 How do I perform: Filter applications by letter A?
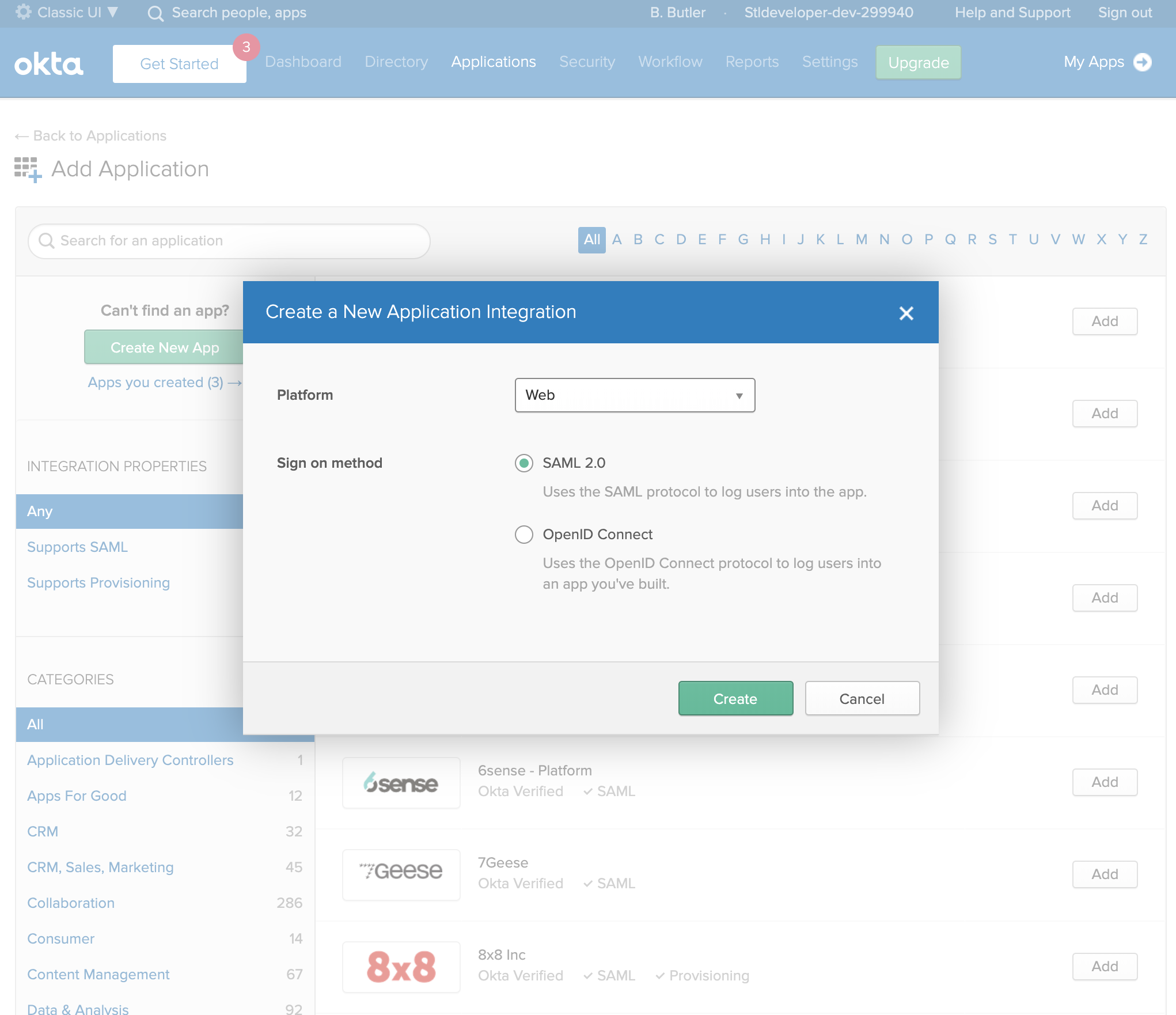click(617, 240)
